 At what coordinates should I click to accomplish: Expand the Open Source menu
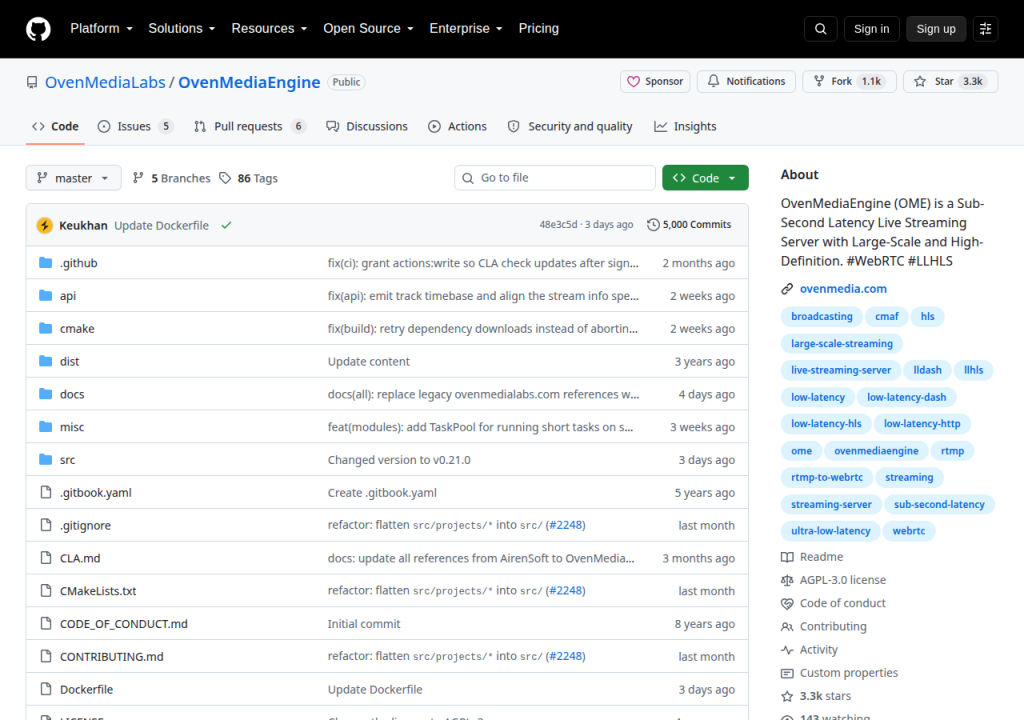pos(368,29)
